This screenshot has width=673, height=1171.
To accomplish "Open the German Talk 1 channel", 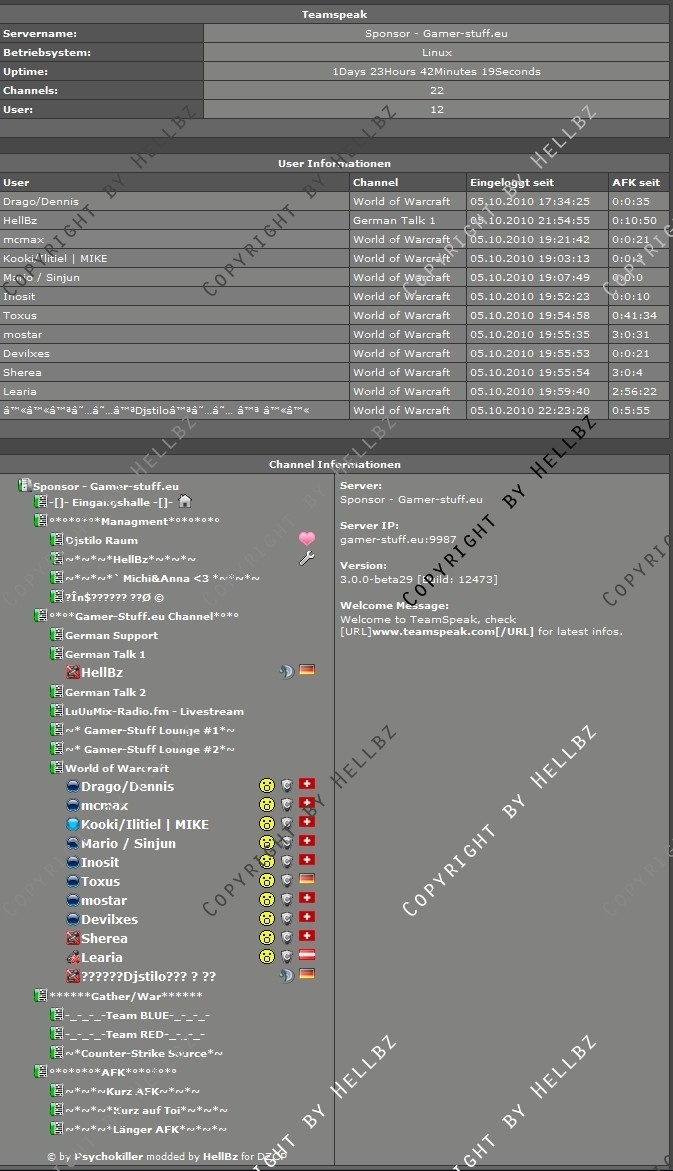I will click(105, 654).
